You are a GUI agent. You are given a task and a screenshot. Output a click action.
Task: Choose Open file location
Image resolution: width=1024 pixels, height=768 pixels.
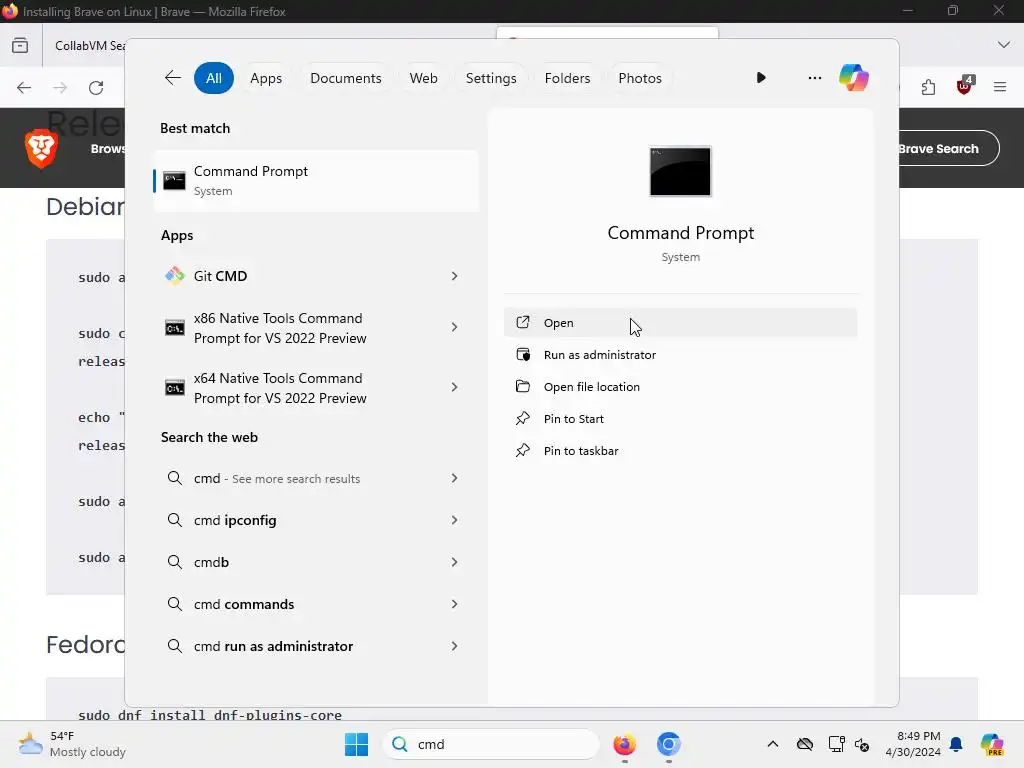[x=680, y=387]
